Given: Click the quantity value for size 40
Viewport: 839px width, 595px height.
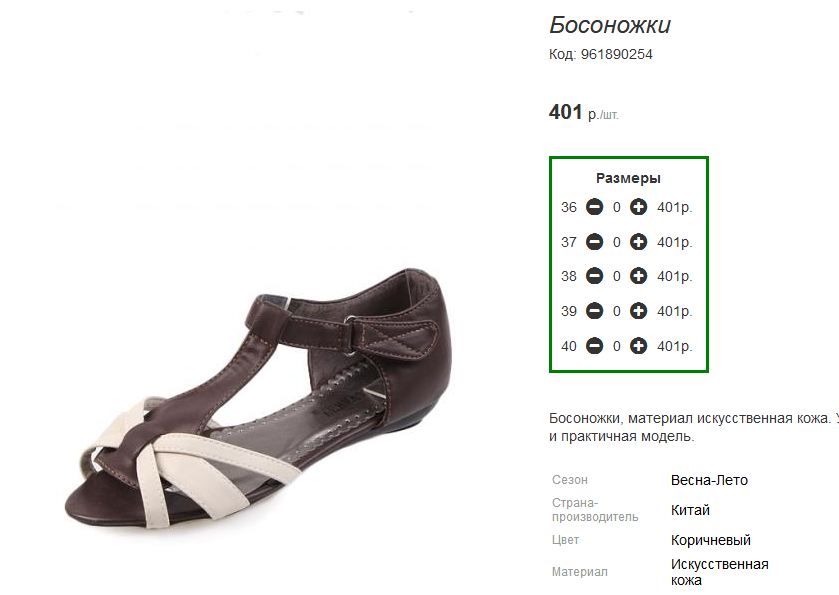Looking at the screenshot, I should coord(617,346).
